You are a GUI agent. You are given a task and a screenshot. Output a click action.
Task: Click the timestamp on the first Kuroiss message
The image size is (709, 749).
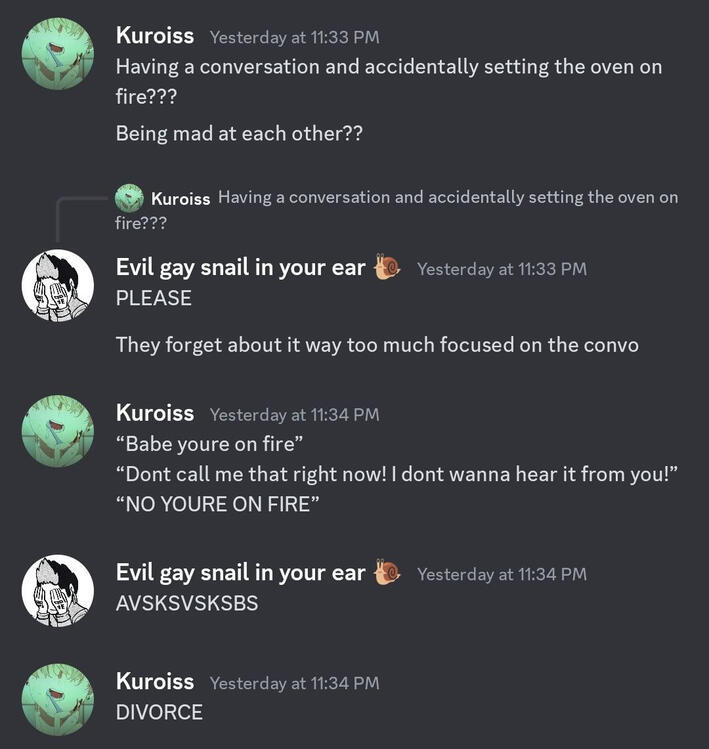(294, 38)
